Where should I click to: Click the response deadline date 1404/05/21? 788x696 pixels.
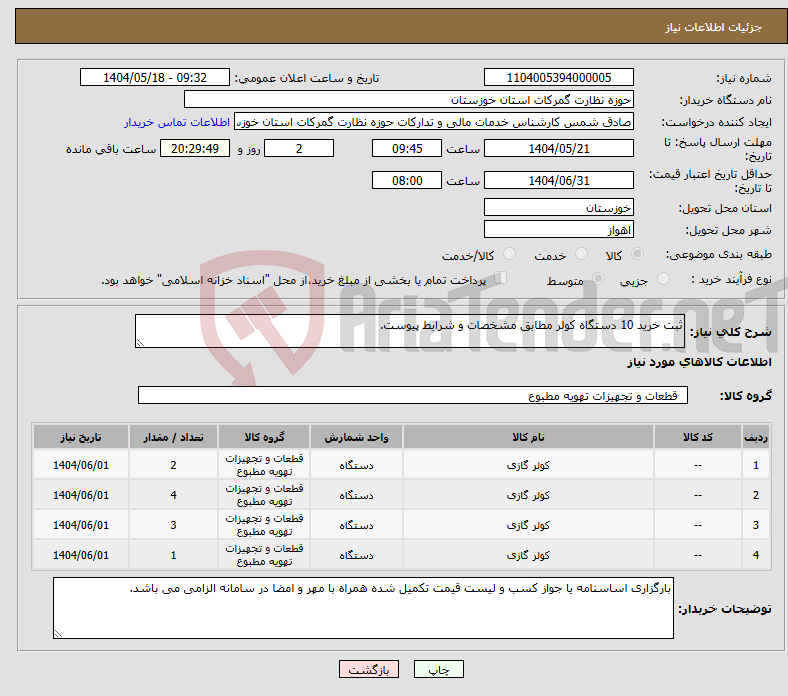558,148
